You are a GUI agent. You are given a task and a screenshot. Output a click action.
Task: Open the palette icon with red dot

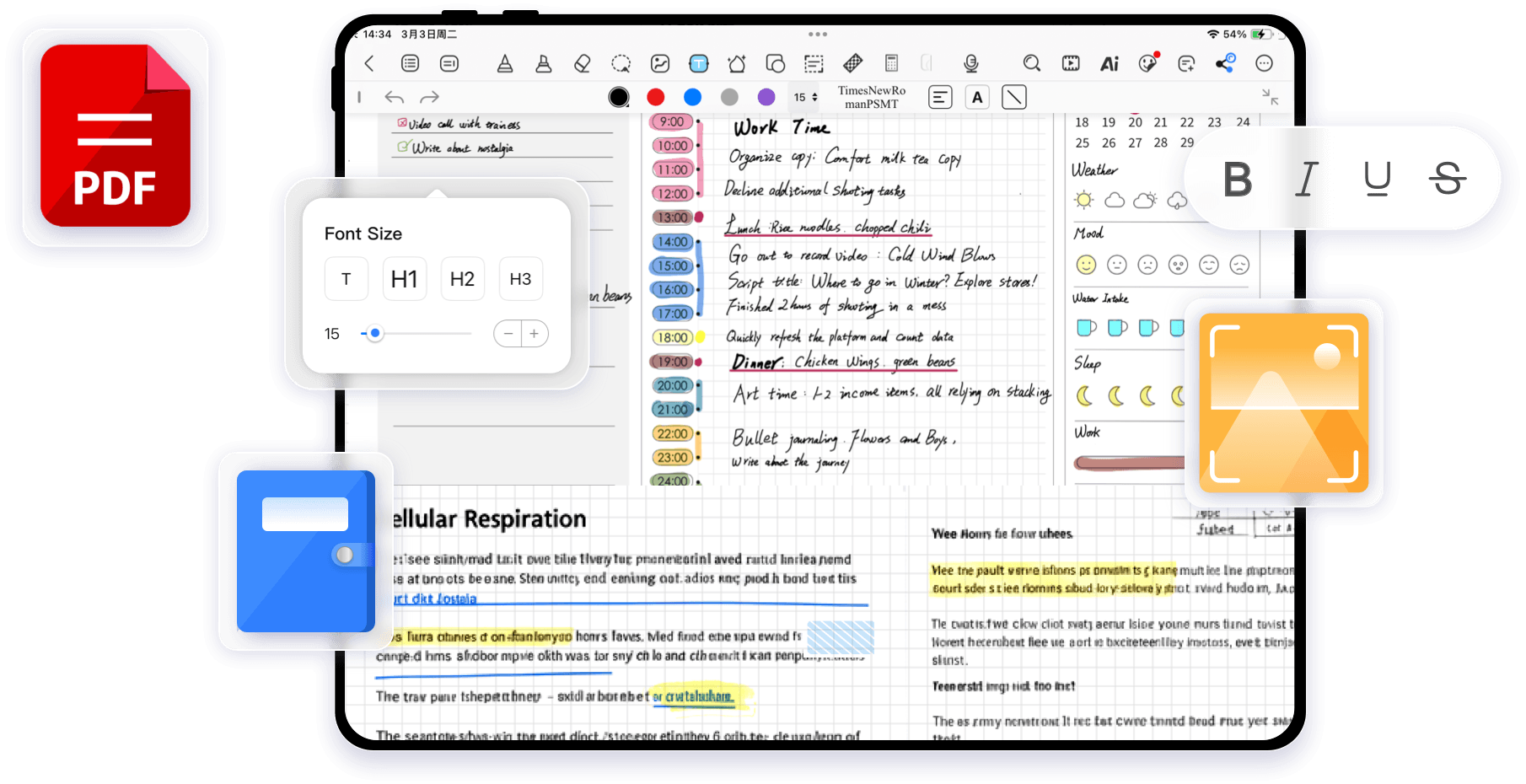[1148, 62]
